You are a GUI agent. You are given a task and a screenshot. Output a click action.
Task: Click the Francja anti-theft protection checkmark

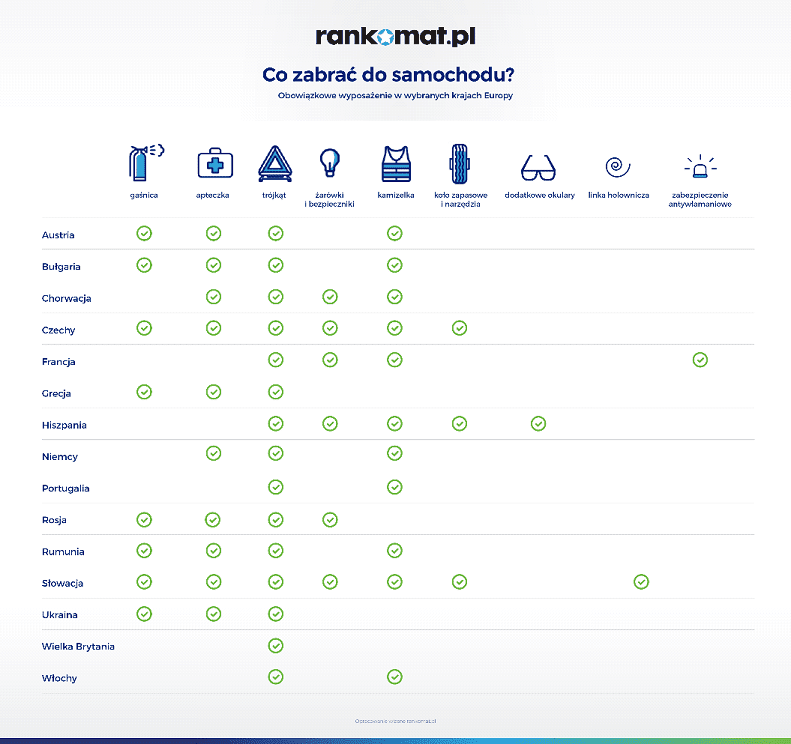pos(700,360)
